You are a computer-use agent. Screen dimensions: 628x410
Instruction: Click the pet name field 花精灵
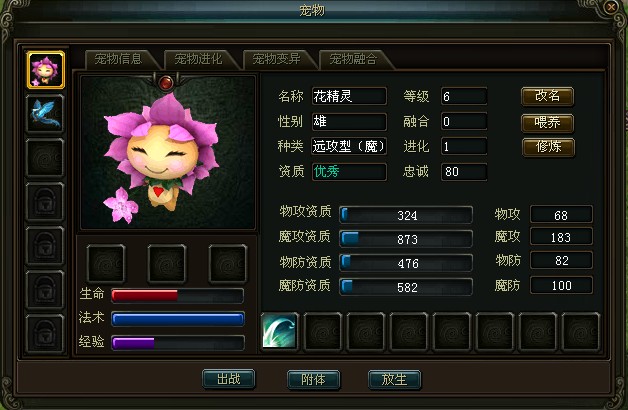[349, 96]
